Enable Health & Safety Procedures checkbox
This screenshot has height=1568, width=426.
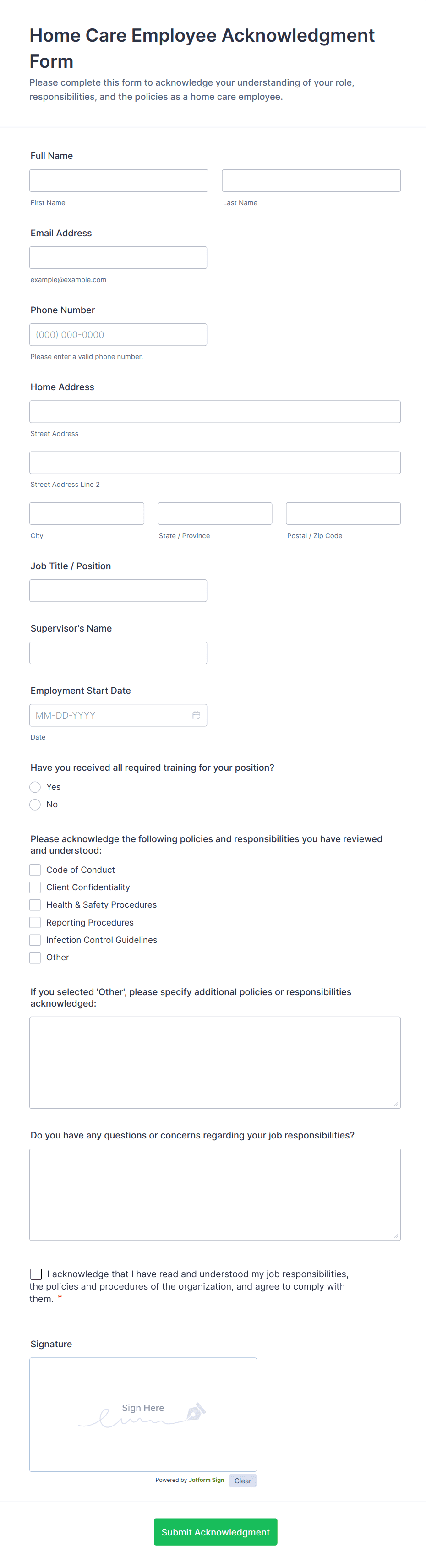coord(35,905)
